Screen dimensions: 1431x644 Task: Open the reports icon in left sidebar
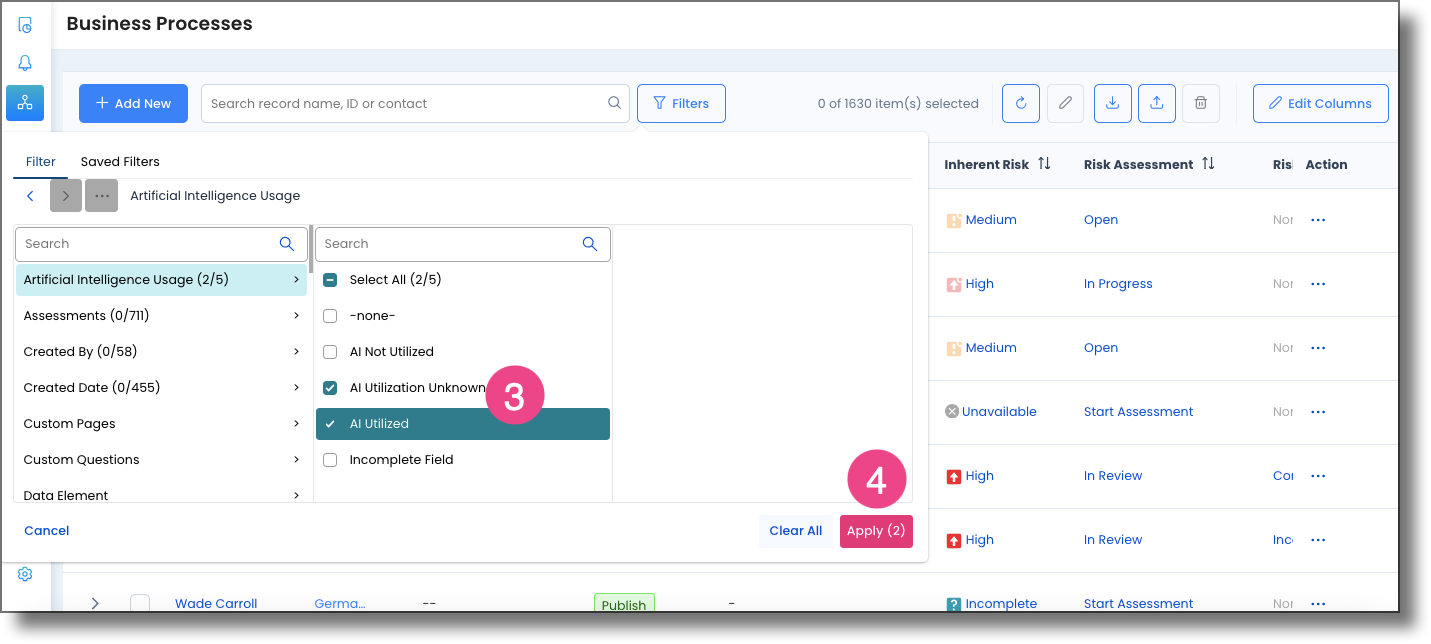(25, 24)
